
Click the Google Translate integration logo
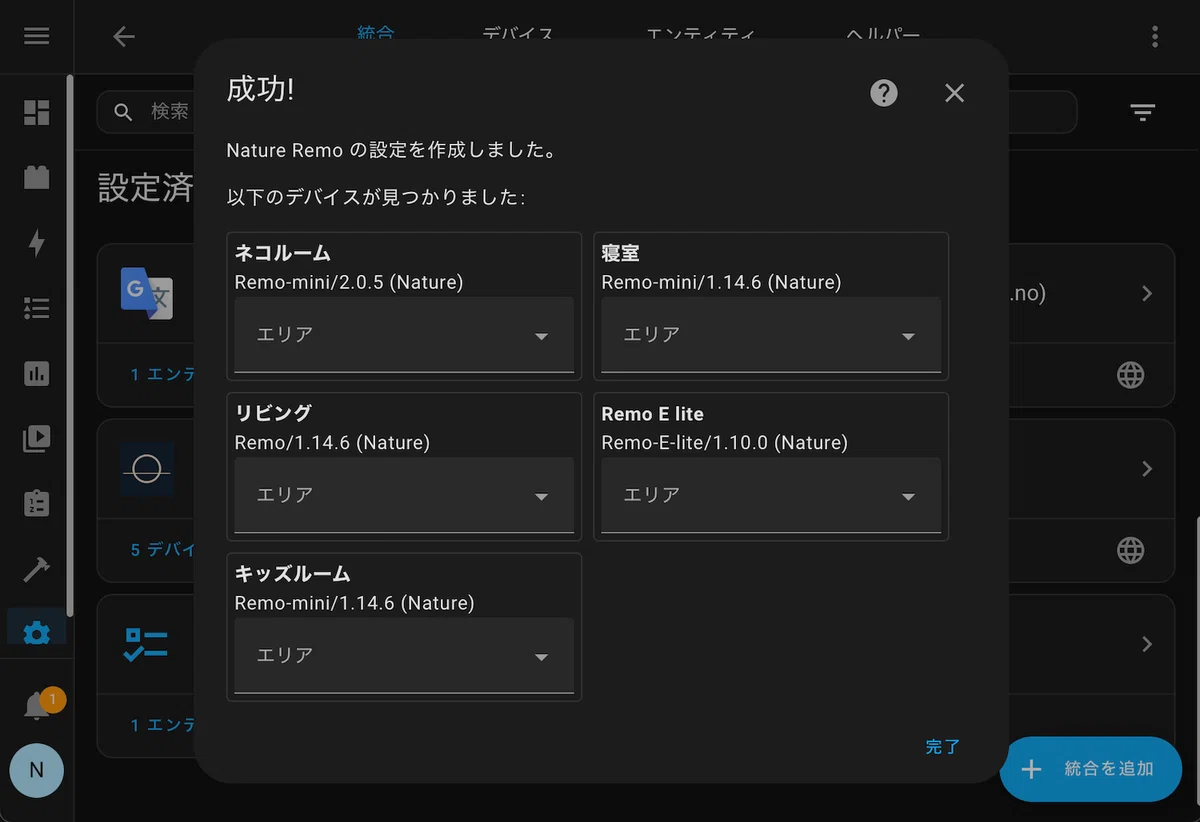147,293
